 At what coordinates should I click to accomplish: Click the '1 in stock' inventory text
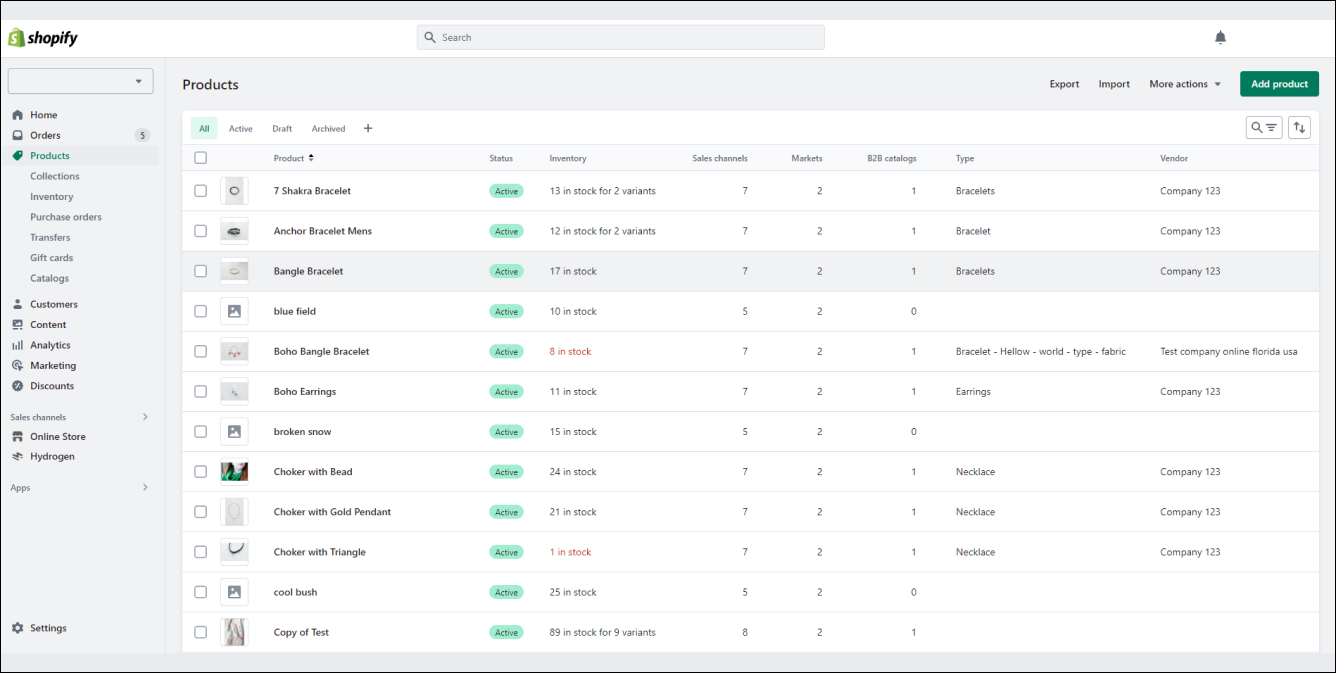(570, 552)
